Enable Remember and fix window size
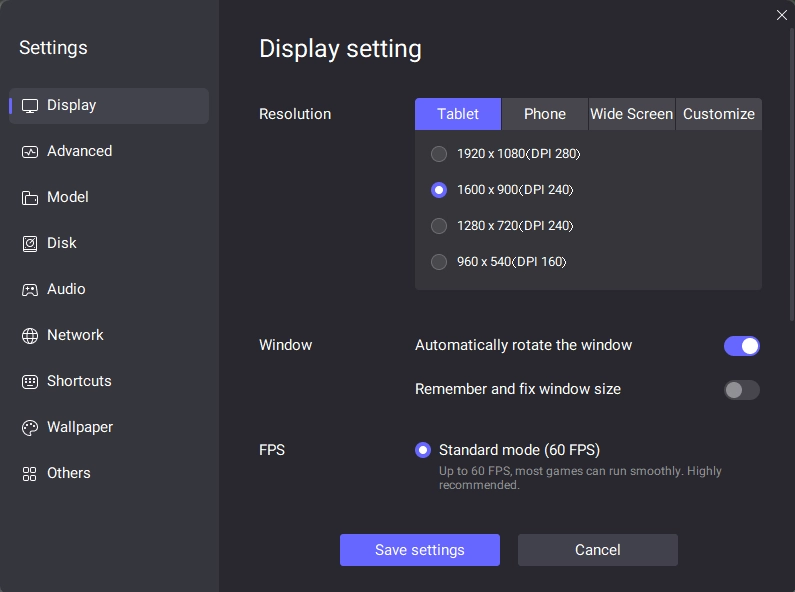This screenshot has width=795, height=592. click(x=741, y=390)
